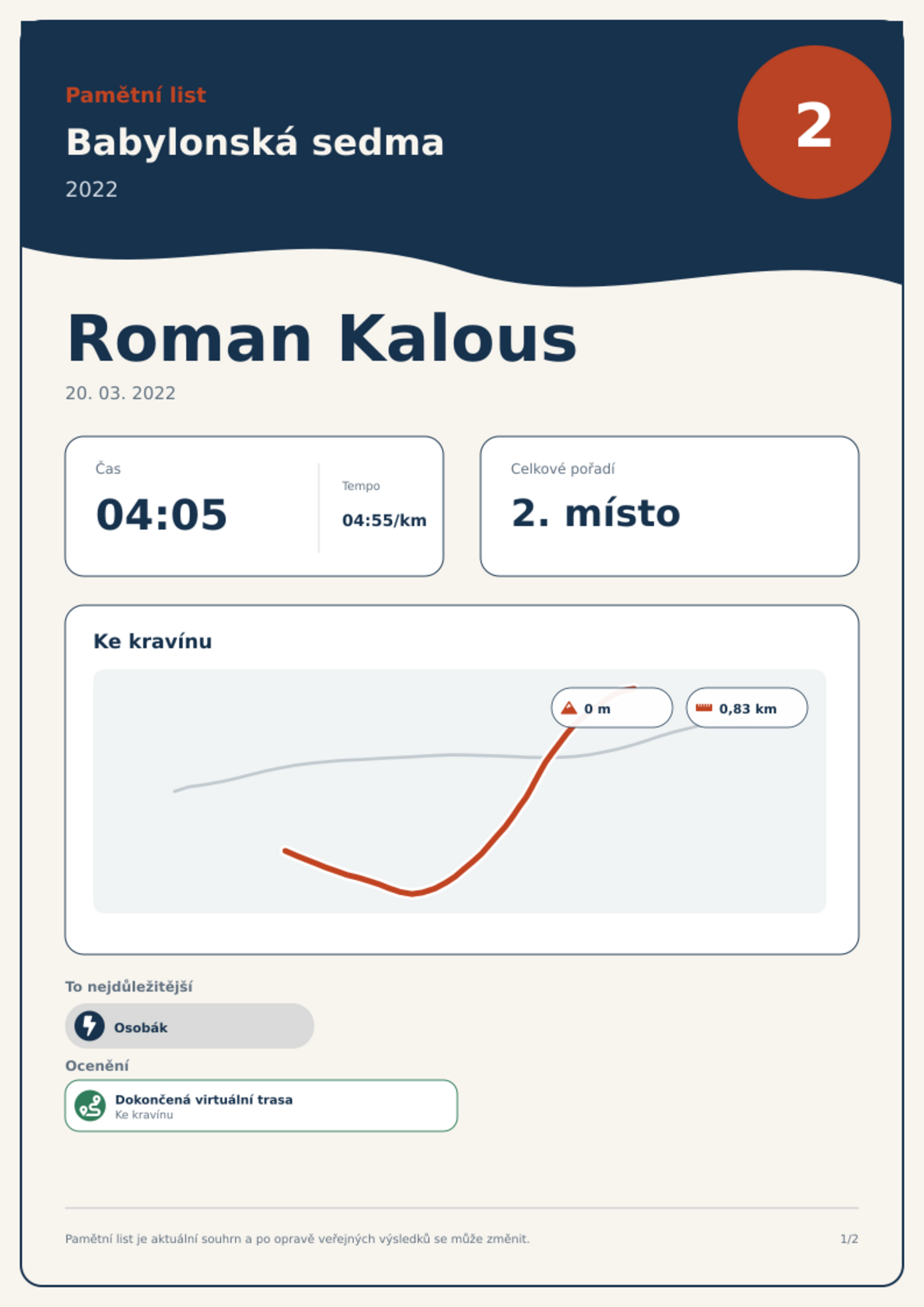Select the Osobák badge pill
The image size is (924, 1307).
190,1026
